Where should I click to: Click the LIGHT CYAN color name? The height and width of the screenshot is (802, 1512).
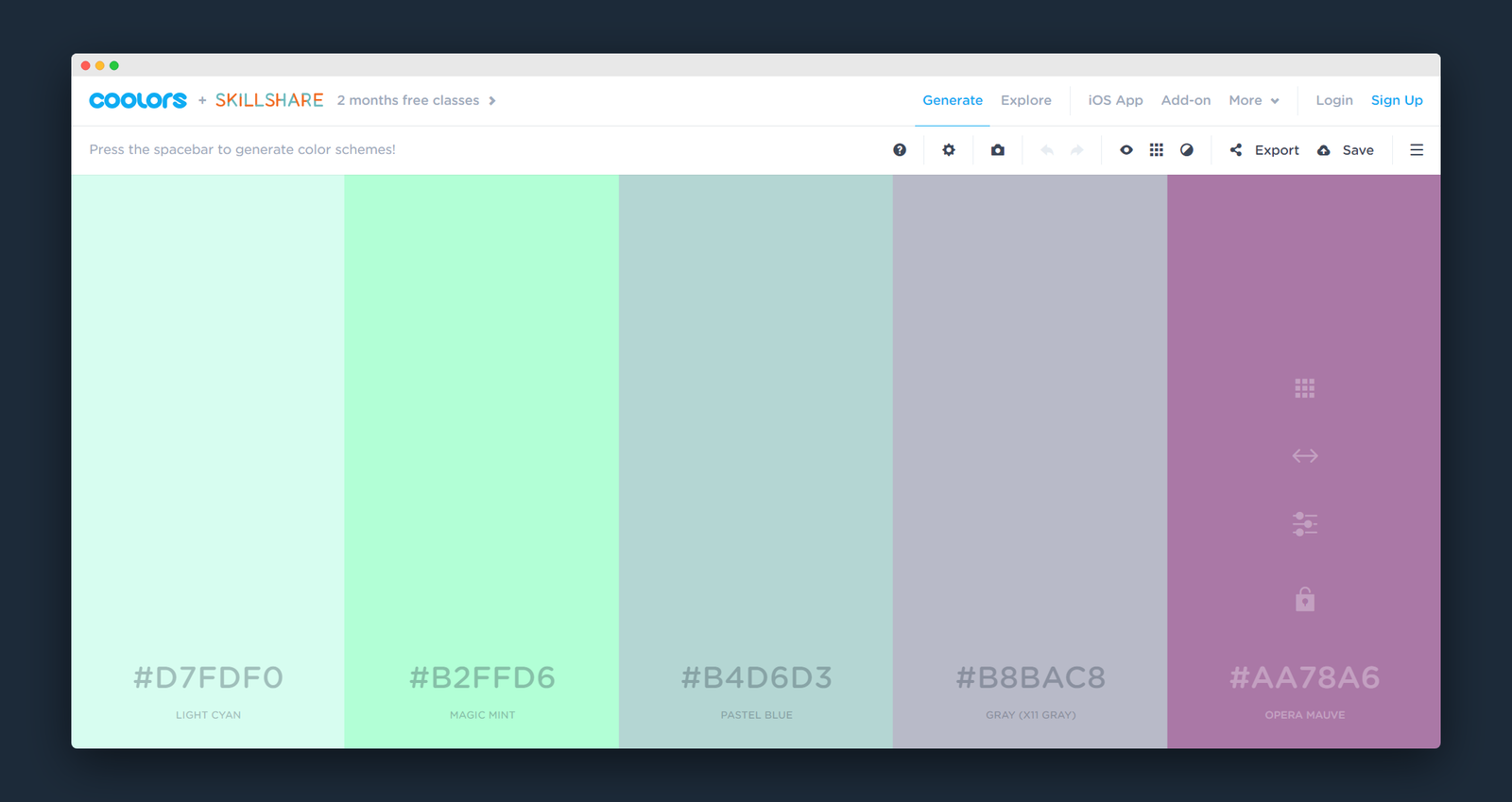click(208, 715)
